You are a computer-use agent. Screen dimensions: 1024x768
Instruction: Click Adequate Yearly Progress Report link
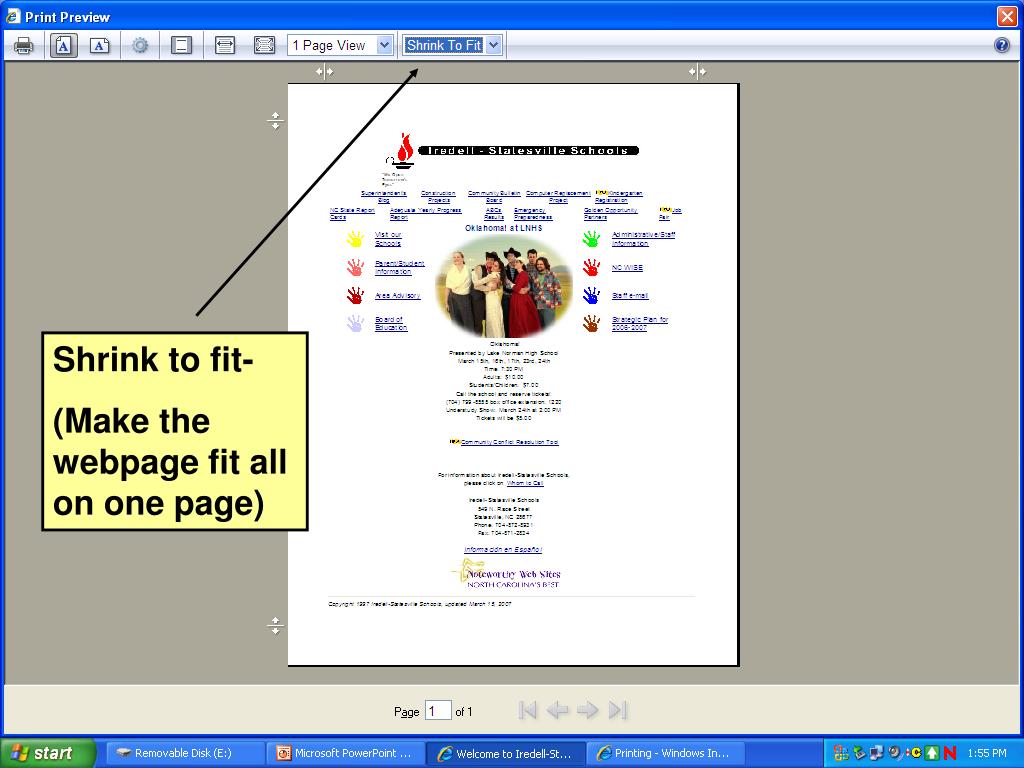click(x=425, y=214)
